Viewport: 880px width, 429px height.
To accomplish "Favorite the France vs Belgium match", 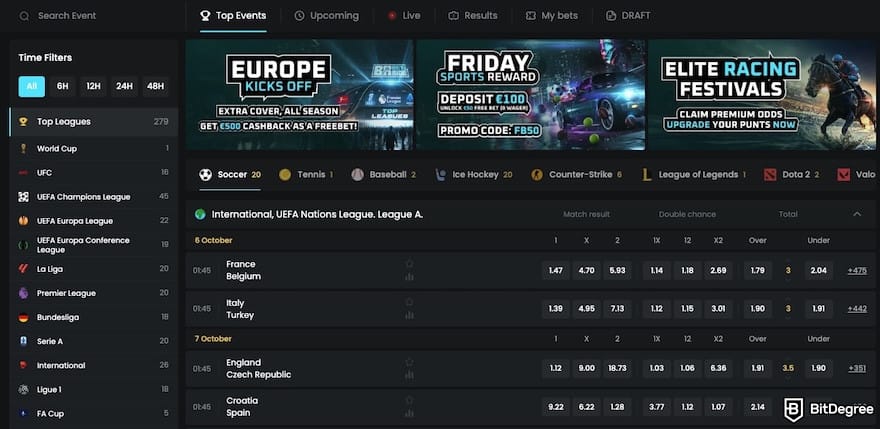I will 409,263.
